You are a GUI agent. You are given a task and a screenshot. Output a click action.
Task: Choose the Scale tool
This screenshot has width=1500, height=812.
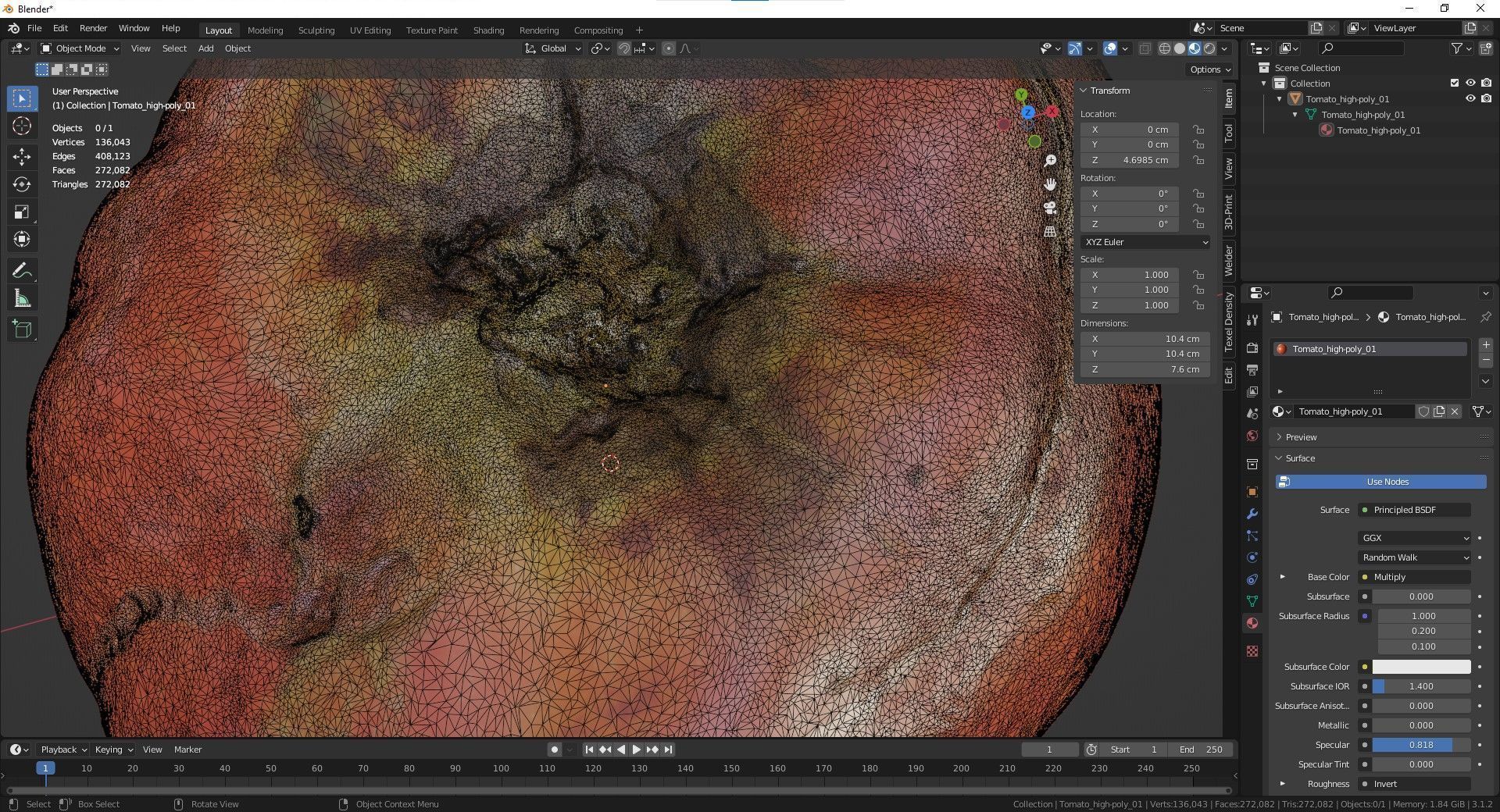coord(22,212)
